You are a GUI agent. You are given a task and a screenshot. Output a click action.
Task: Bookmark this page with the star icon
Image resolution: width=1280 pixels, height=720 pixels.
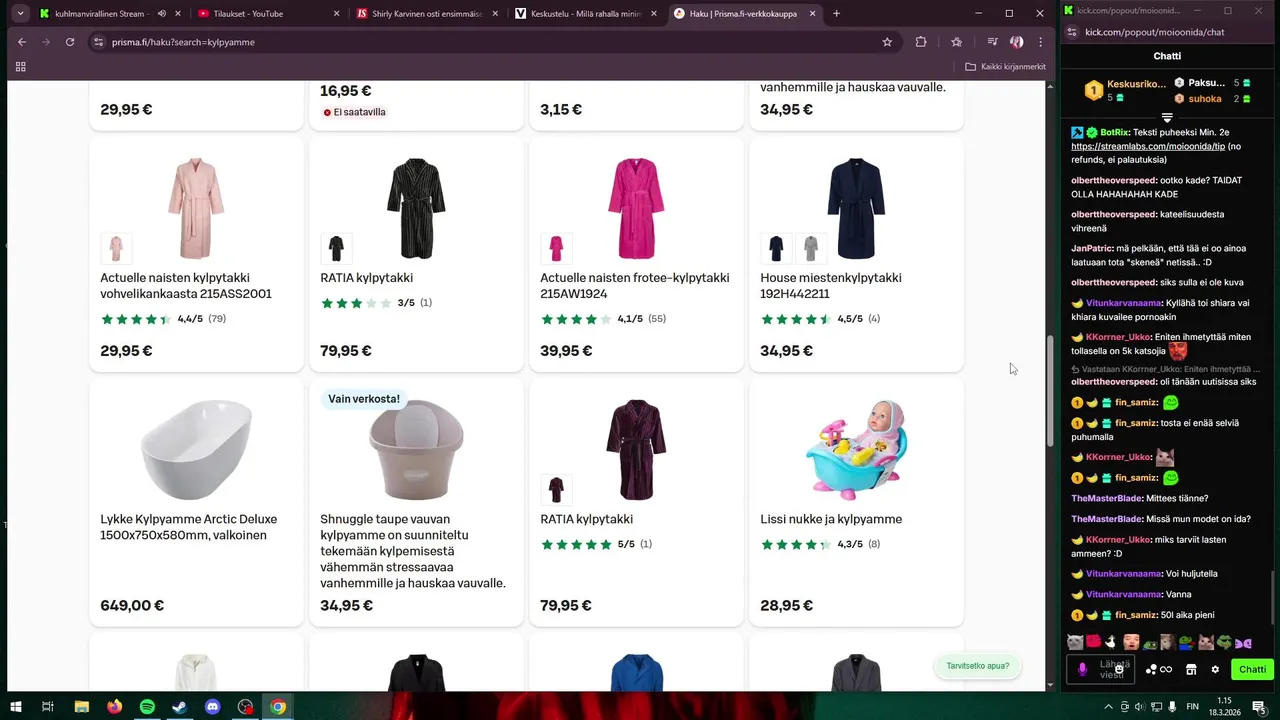887,42
